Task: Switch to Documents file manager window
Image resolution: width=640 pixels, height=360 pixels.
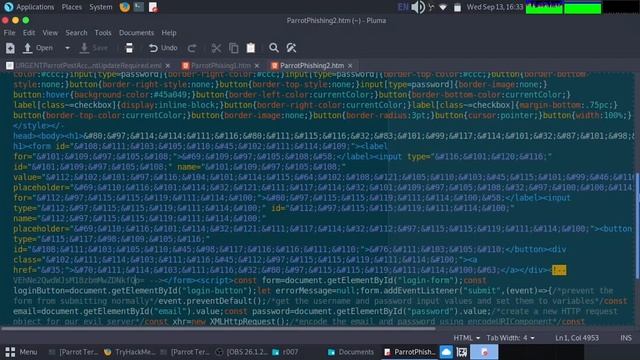Action: click(x=351, y=352)
